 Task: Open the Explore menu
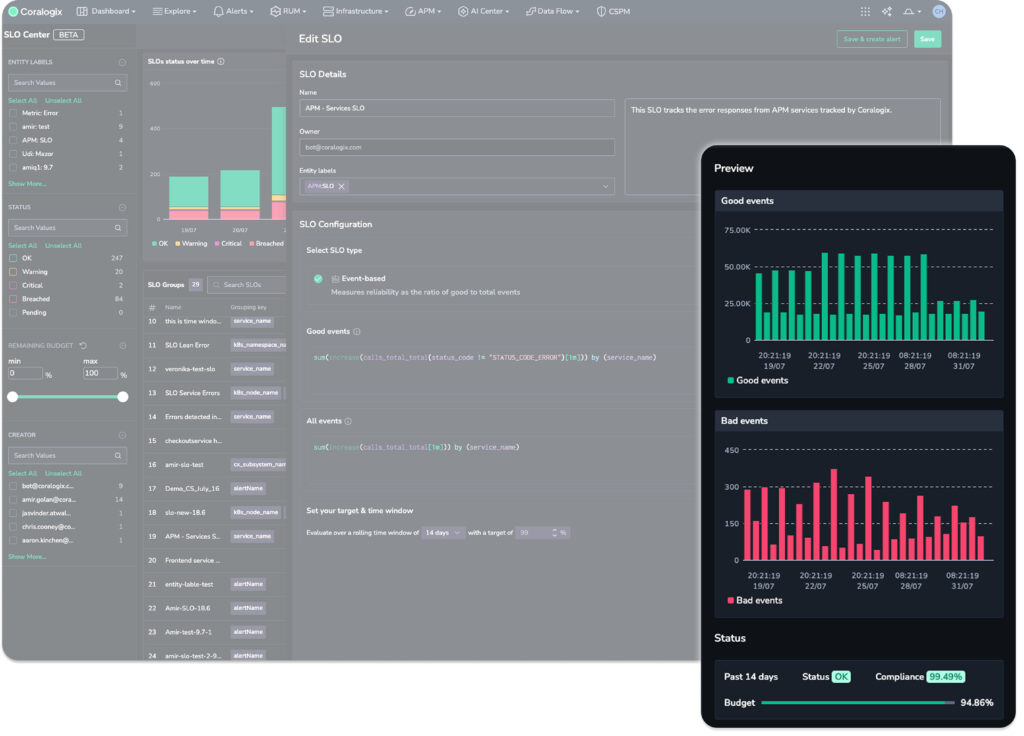coord(174,11)
